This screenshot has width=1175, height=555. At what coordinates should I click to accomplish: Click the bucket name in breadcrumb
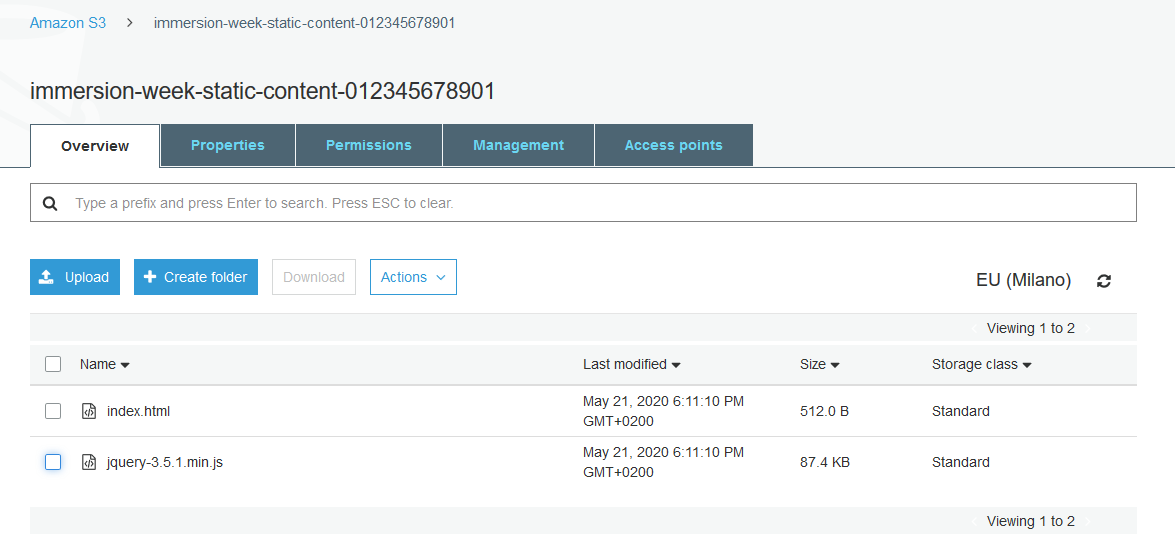click(x=304, y=23)
